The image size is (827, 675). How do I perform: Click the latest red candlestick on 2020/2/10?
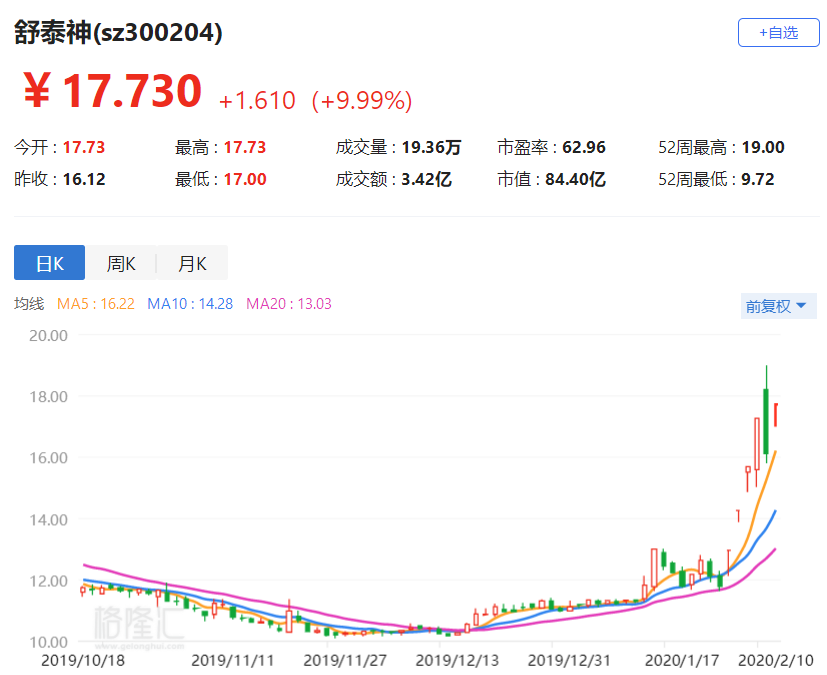776,415
